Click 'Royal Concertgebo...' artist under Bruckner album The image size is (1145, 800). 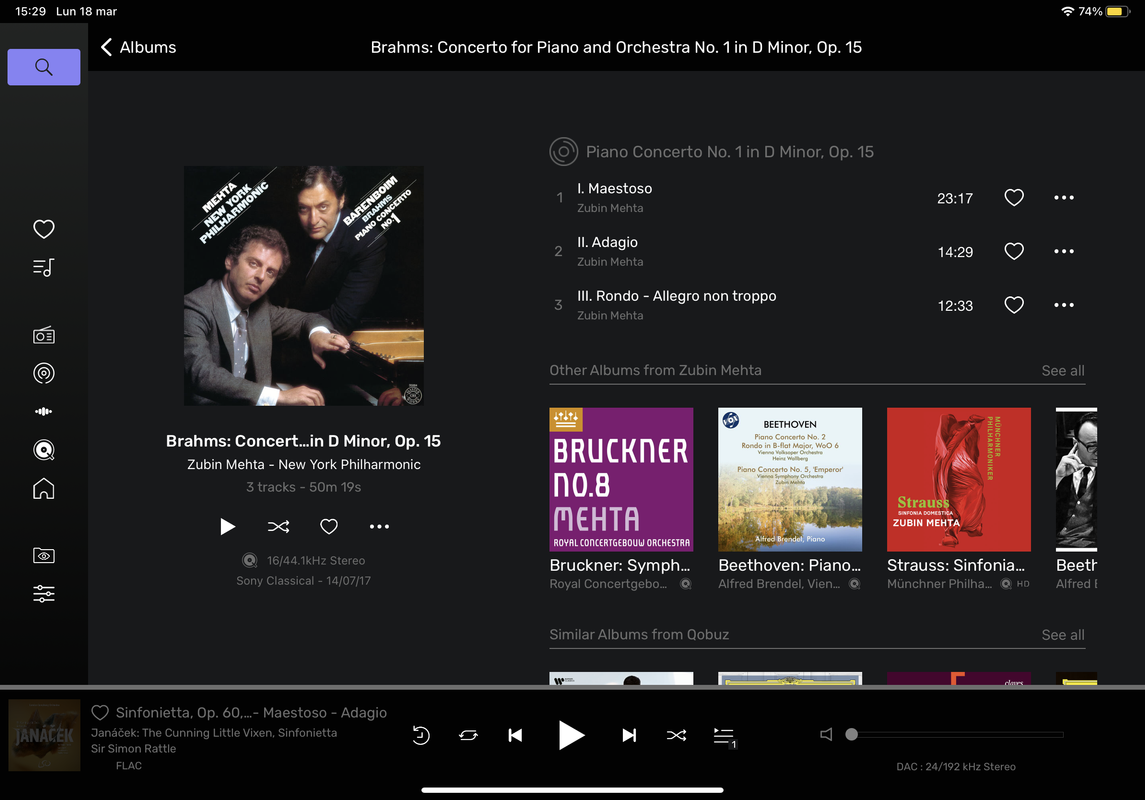point(608,584)
